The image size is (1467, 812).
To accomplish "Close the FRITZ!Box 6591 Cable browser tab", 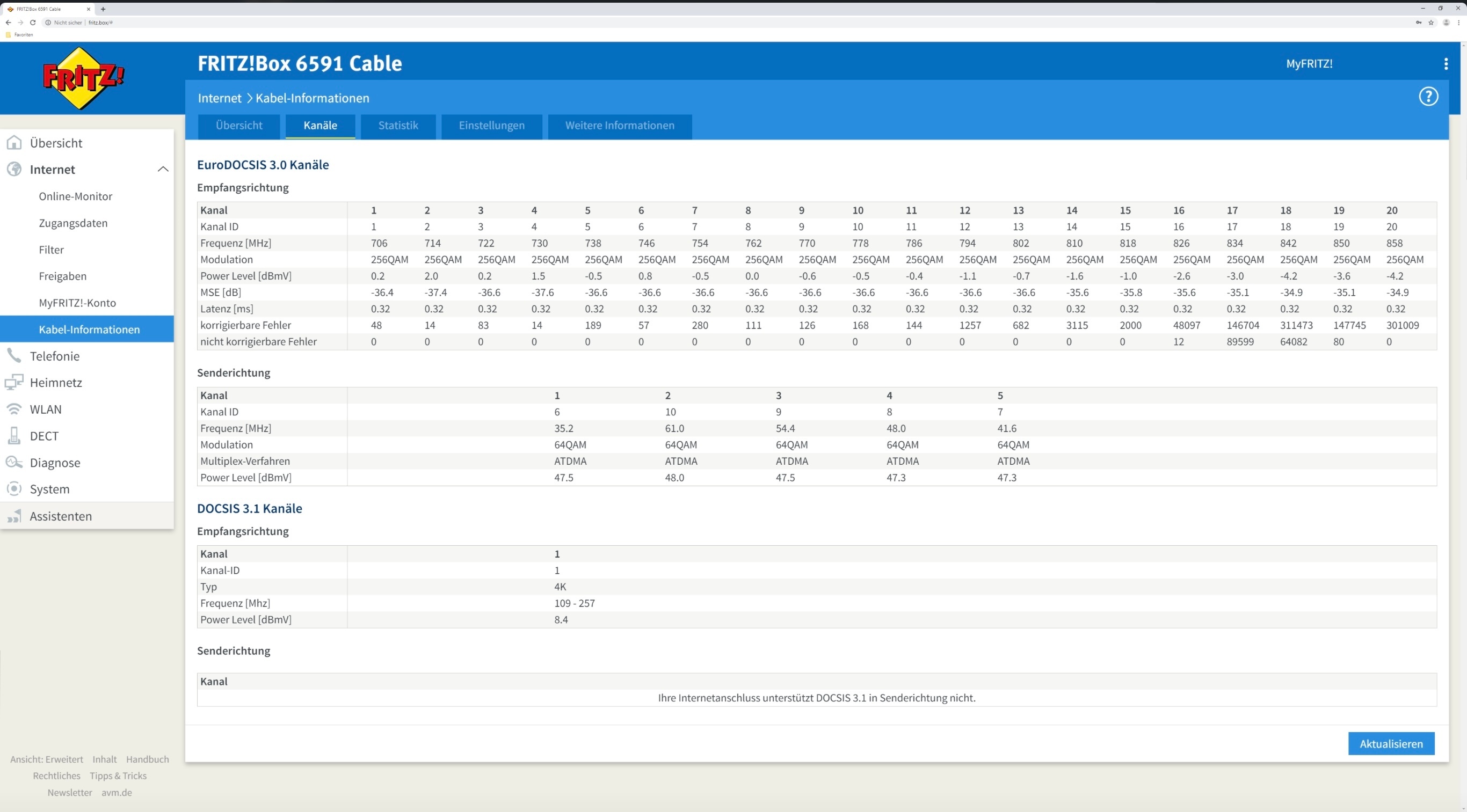I will click(88, 9).
